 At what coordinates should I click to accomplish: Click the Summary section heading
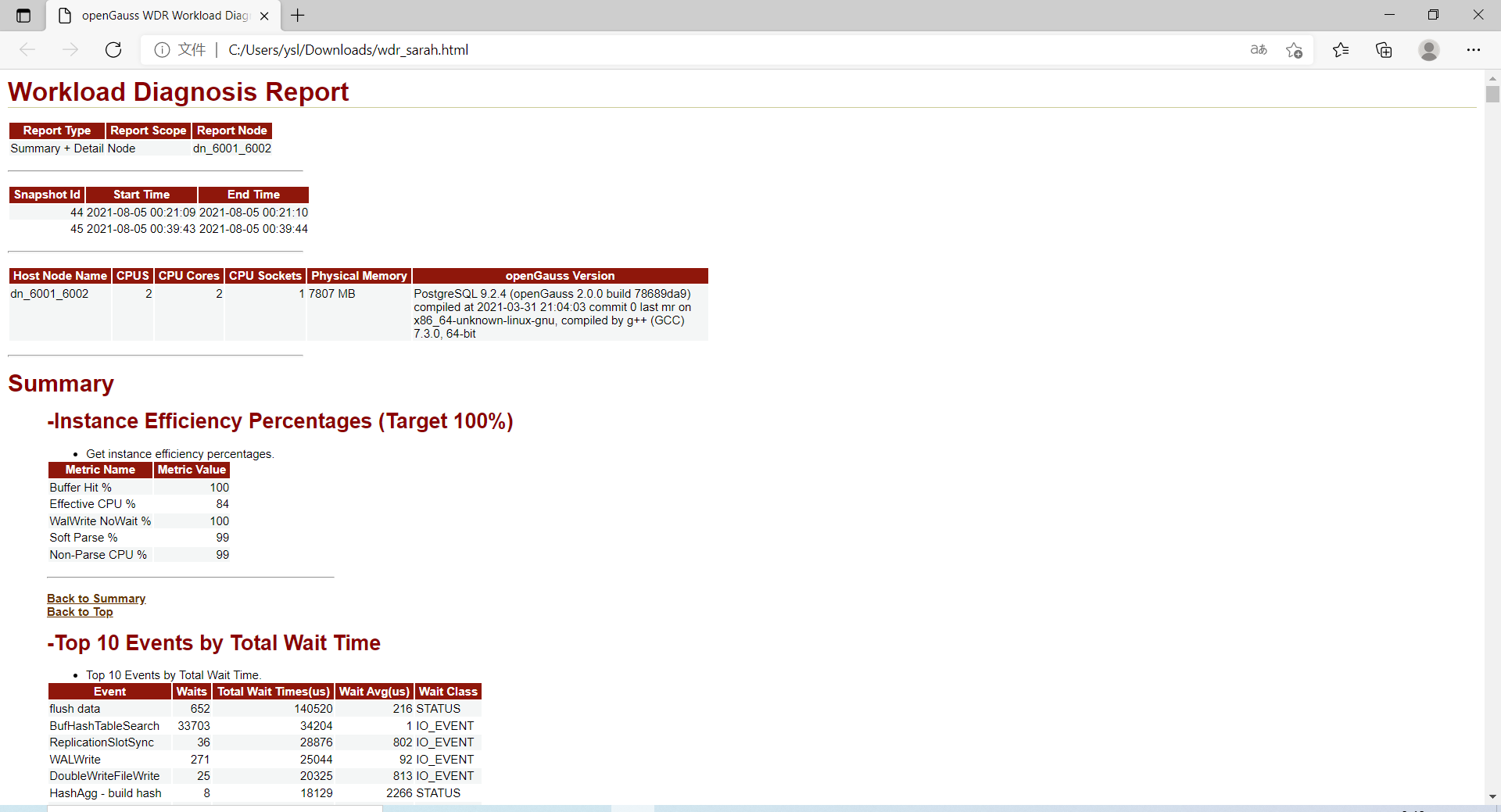[61, 384]
